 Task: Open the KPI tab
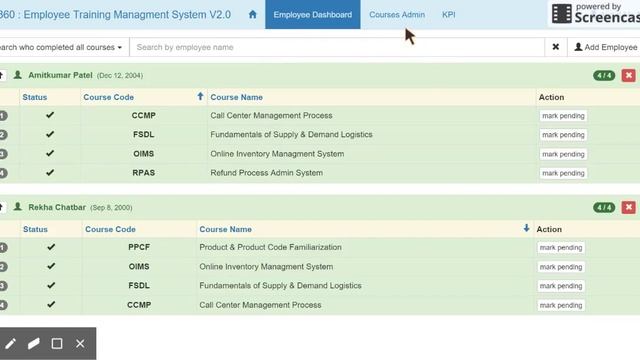tap(449, 14)
